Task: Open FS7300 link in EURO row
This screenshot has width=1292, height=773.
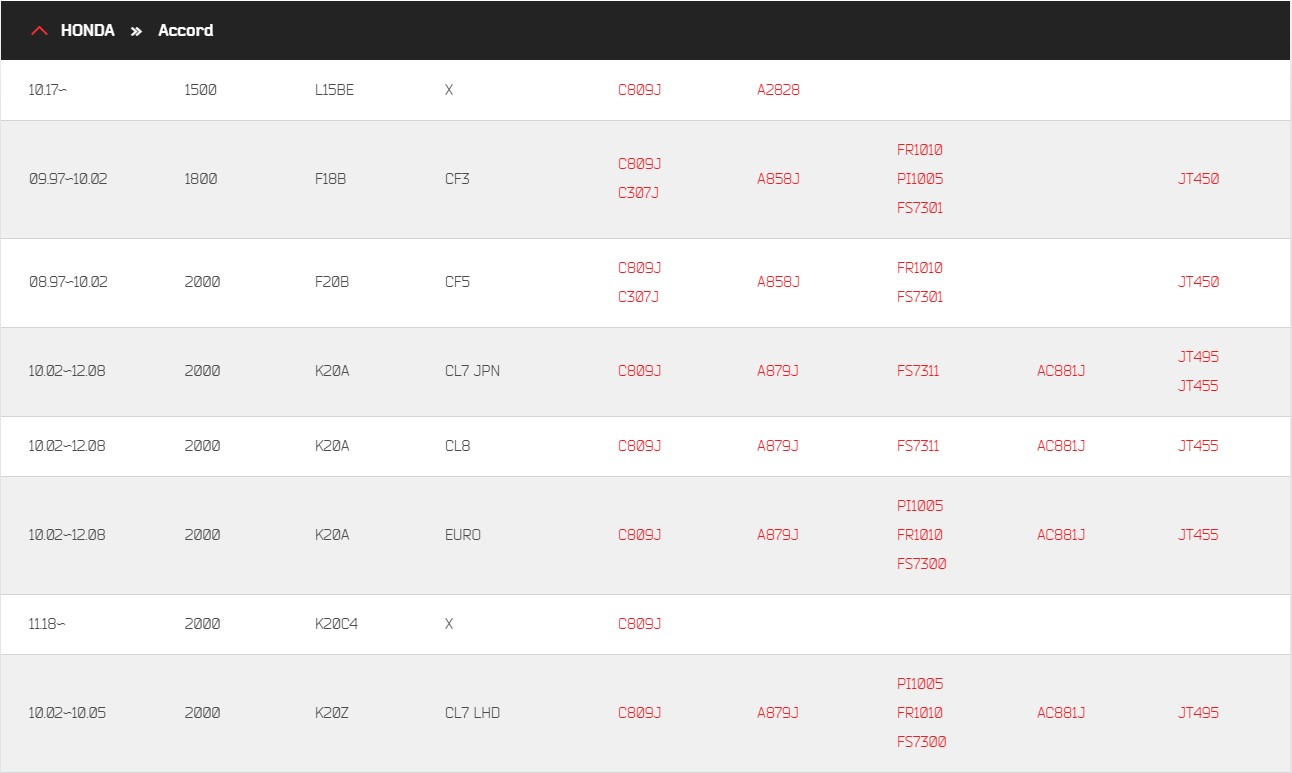Action: tap(921, 564)
